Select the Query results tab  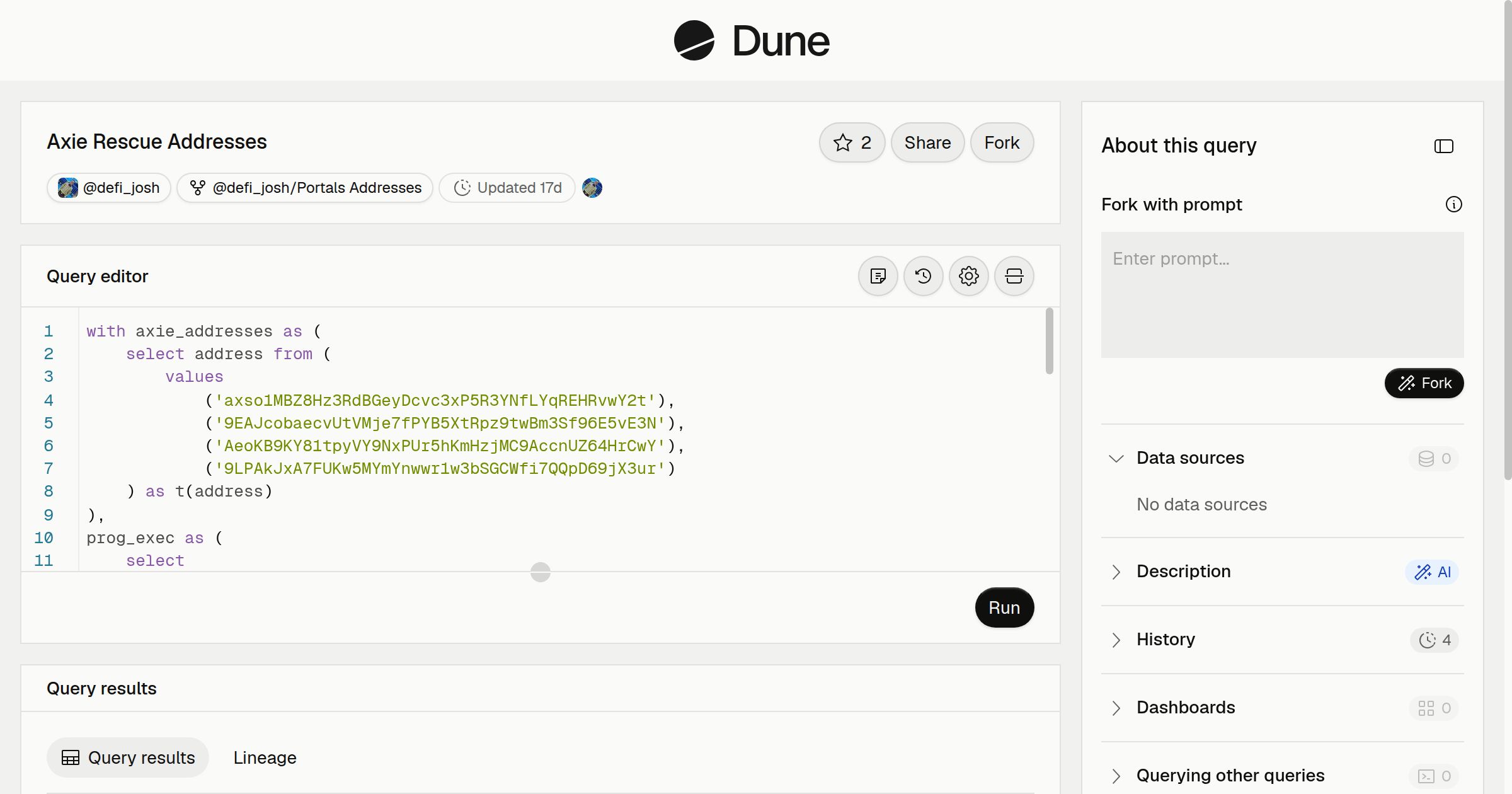pos(128,757)
